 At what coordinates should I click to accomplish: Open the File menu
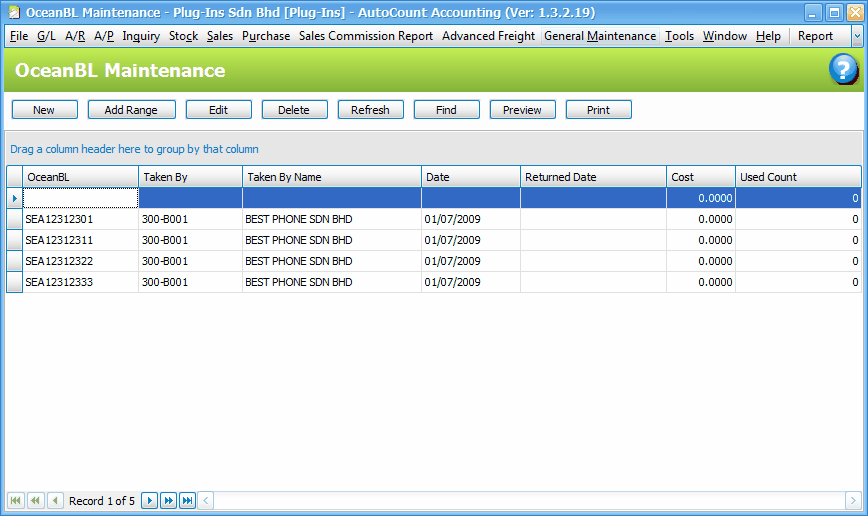[19, 36]
